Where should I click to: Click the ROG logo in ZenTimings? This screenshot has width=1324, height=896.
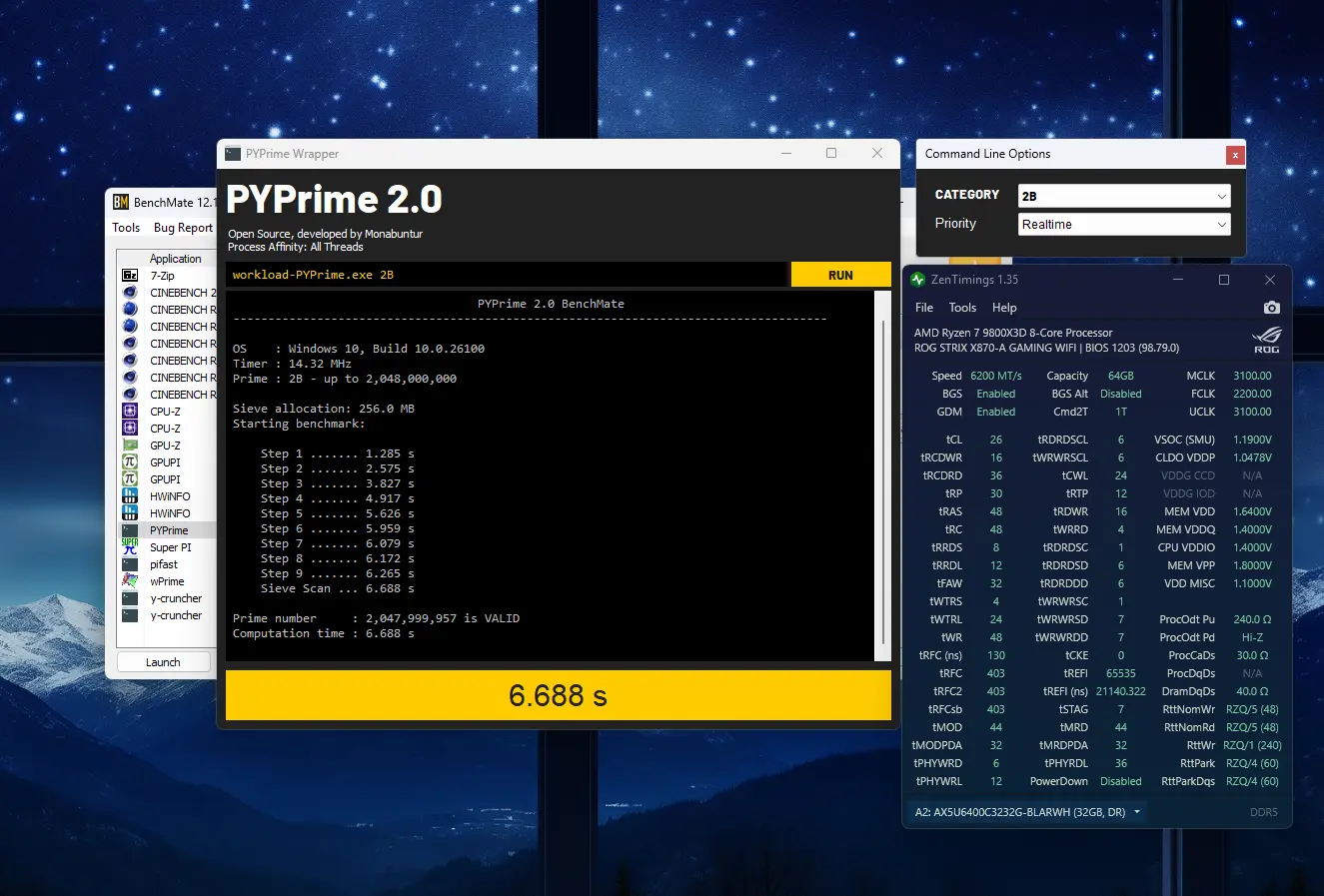coord(1267,340)
